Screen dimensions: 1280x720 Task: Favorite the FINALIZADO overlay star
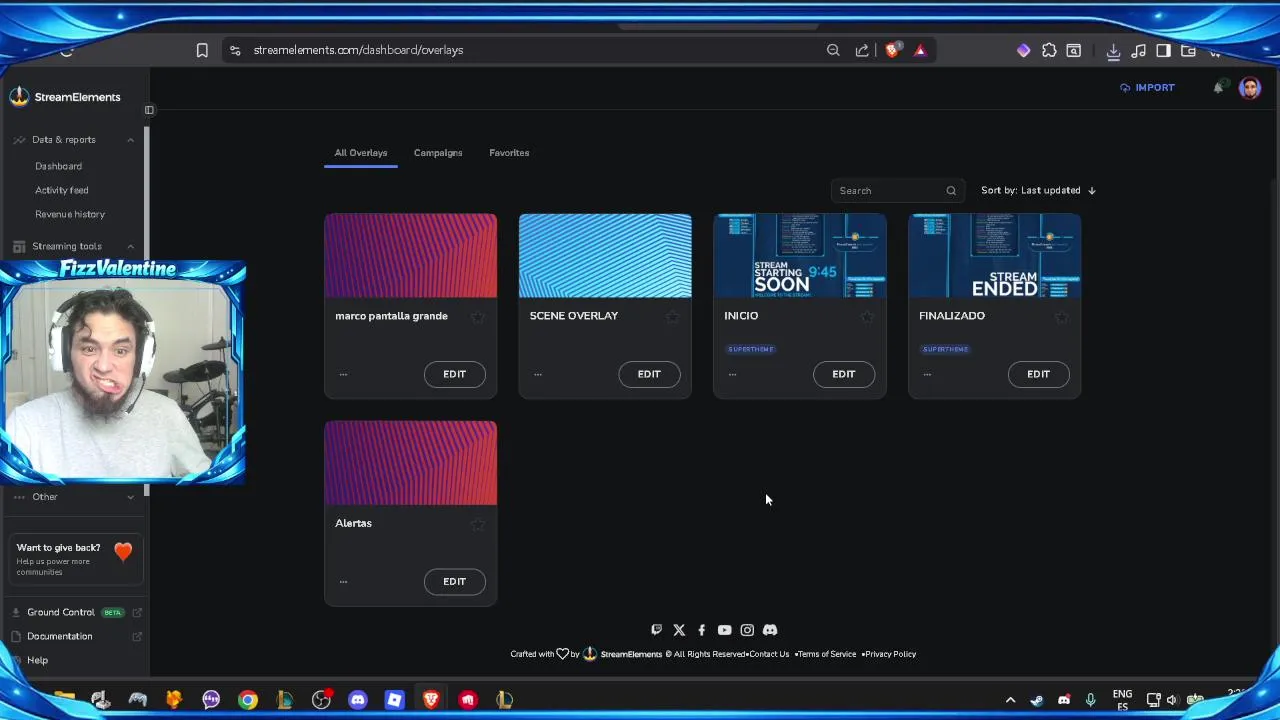point(1061,317)
